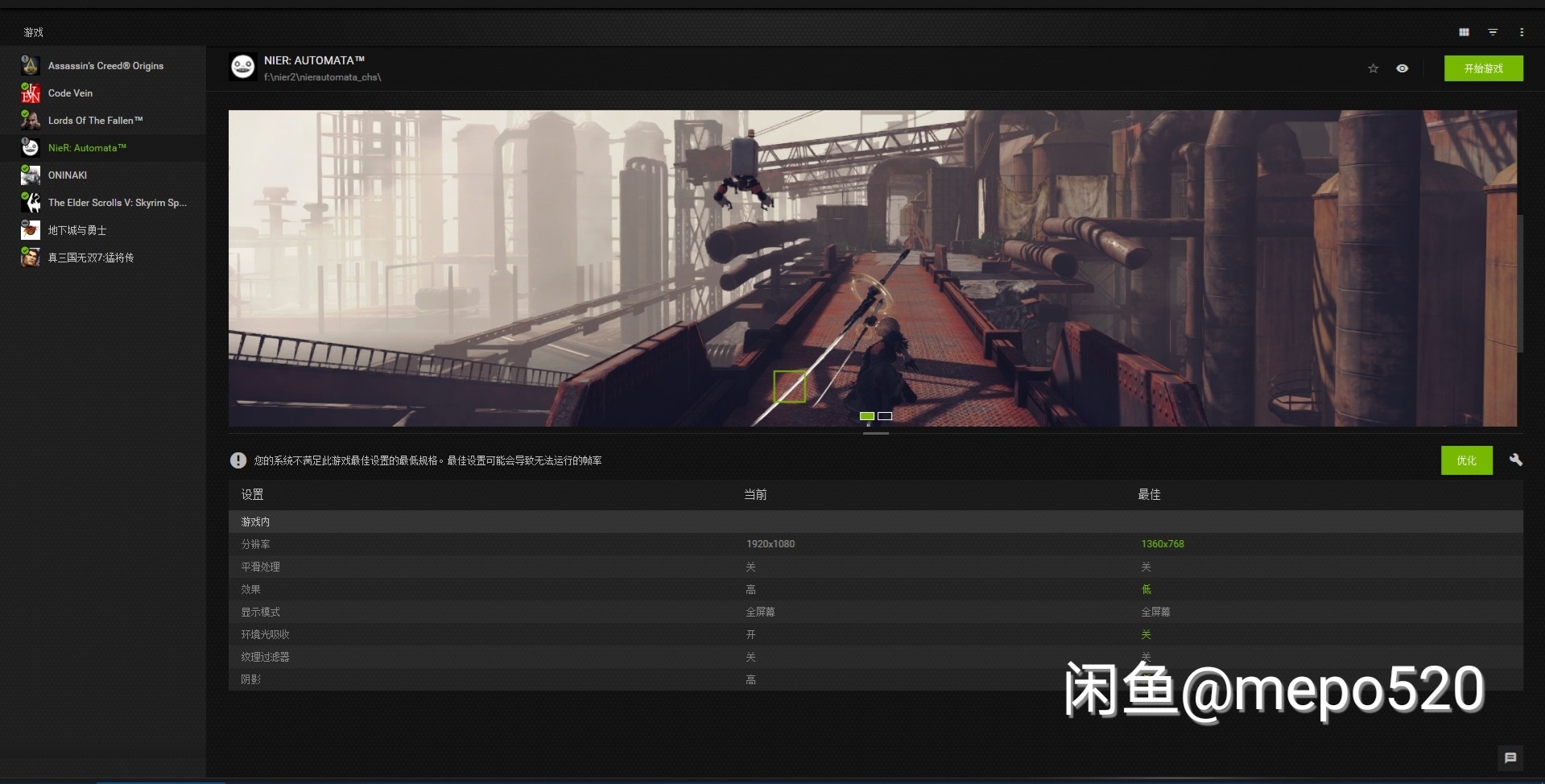This screenshot has height=784, width=1545.
Task: Click the 效果 setting label
Action: point(251,589)
